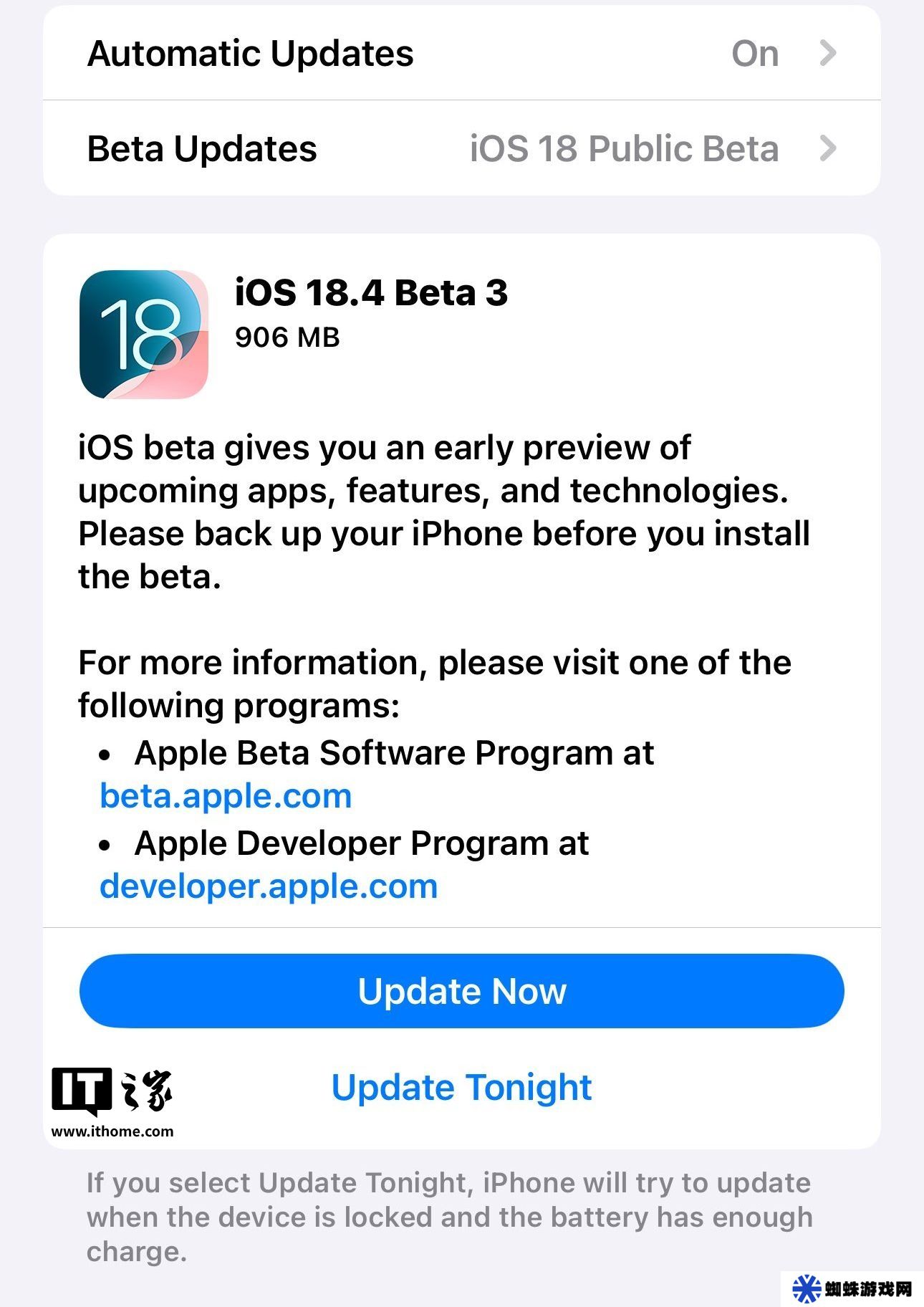924x1307 pixels.
Task: Tap the 'iOS 18 Public Beta' value
Action: point(624,149)
